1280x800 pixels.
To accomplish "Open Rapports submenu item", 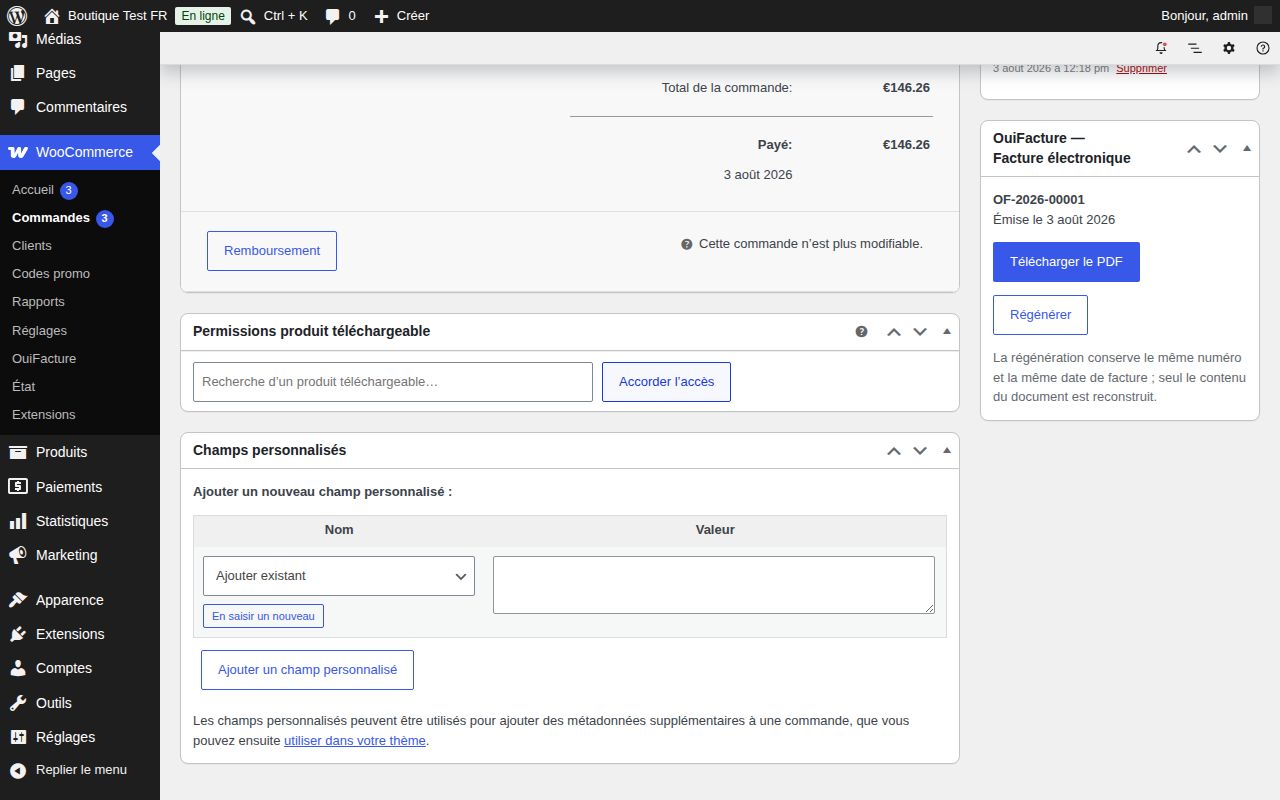I will pos(38,302).
